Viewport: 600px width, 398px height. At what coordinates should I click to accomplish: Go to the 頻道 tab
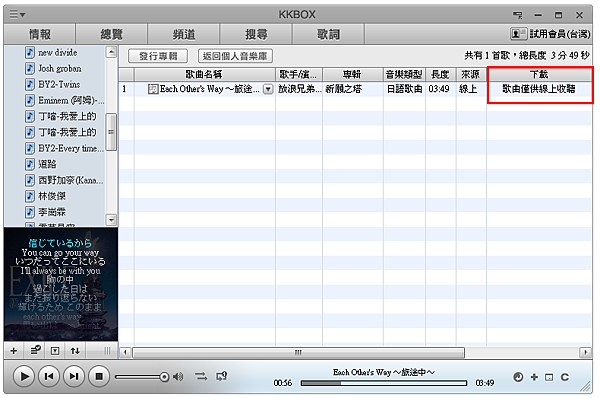pyautogui.click(x=184, y=34)
